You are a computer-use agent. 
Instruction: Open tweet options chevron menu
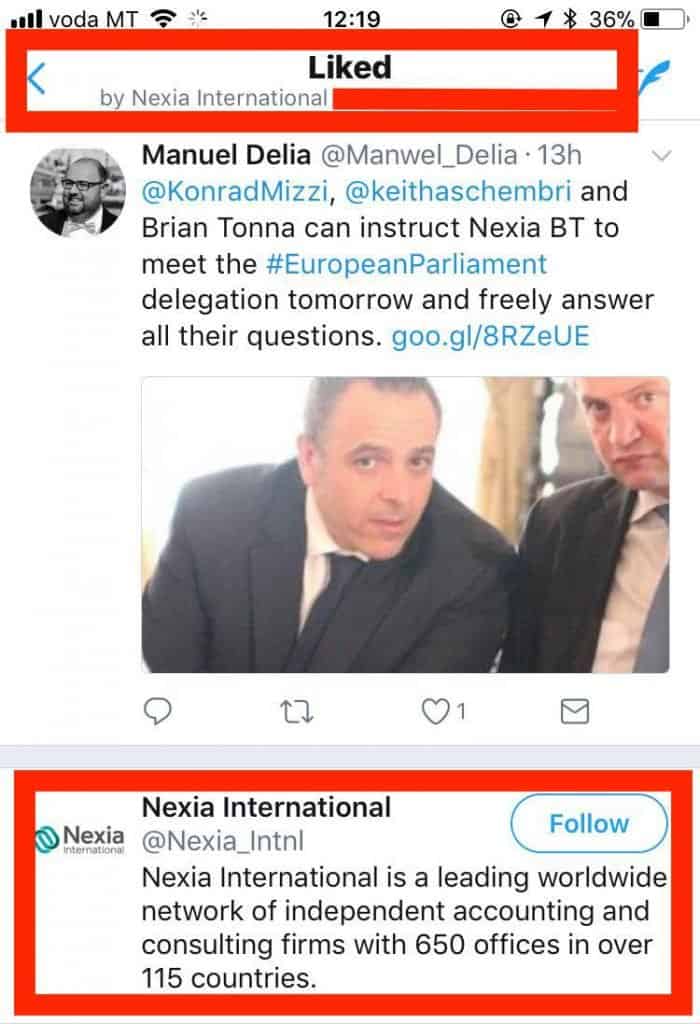[661, 156]
